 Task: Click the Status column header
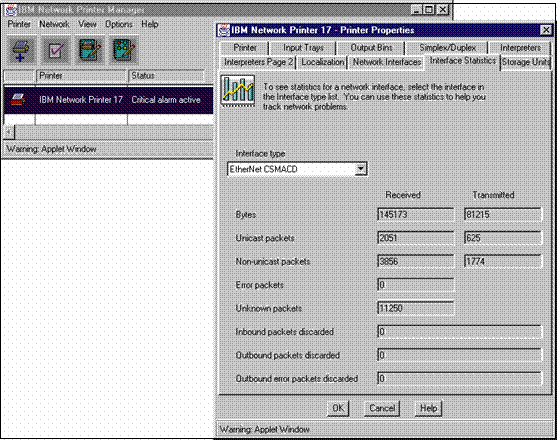pos(166,76)
